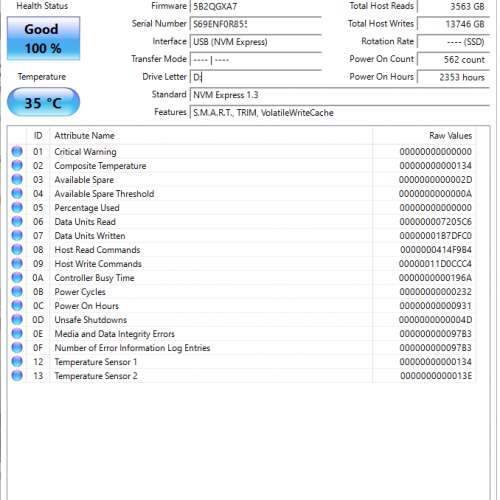Click the 35 °C temperature button

click(43, 102)
